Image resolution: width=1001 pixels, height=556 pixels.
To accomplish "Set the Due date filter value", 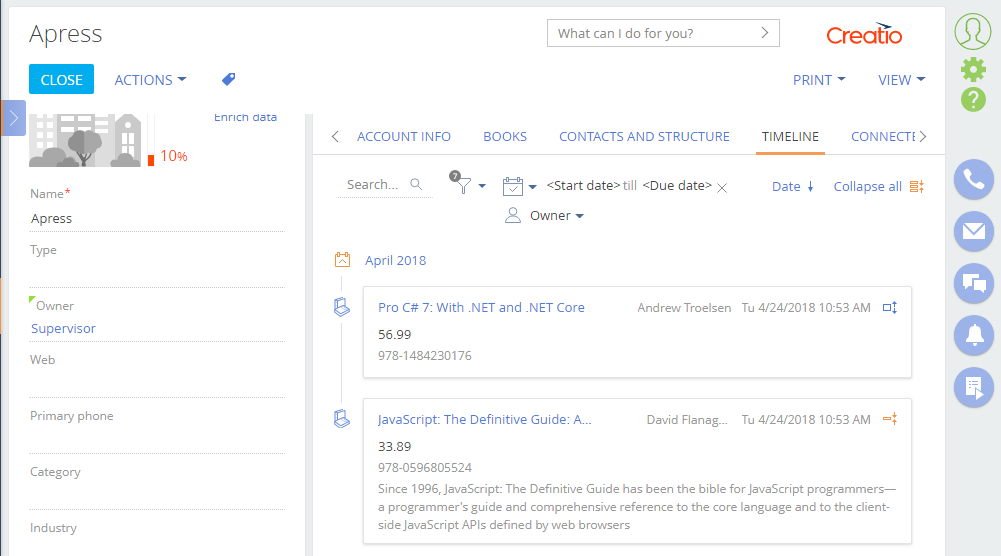I will pyautogui.click(x=677, y=186).
